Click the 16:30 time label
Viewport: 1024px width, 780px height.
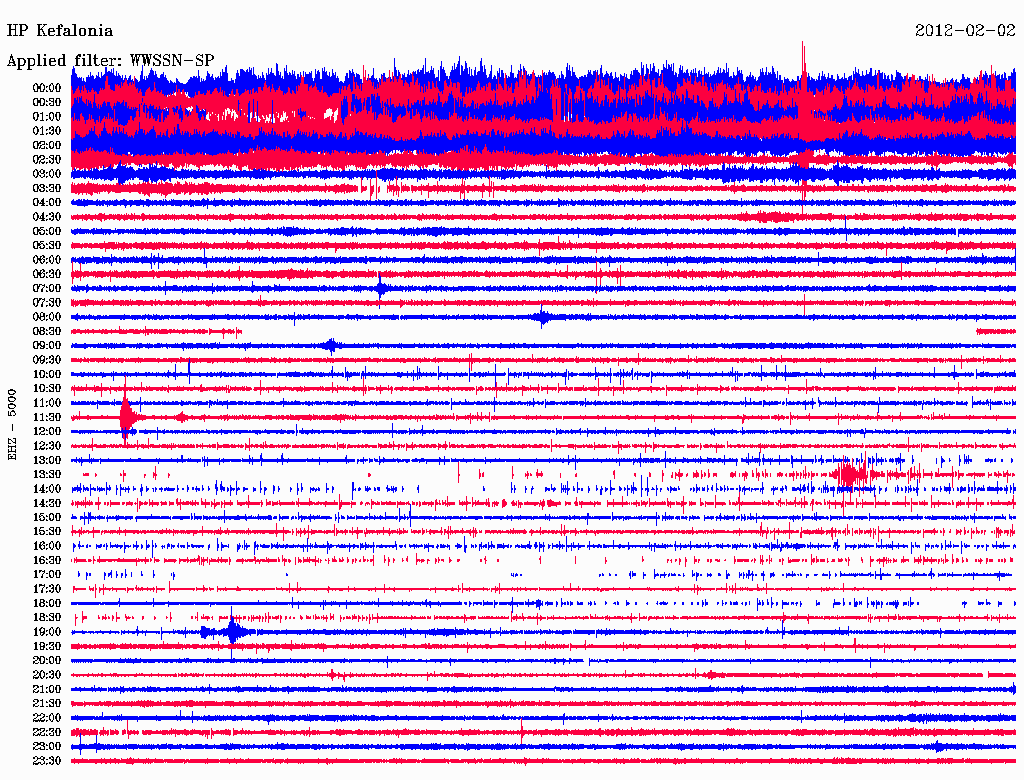point(46,561)
